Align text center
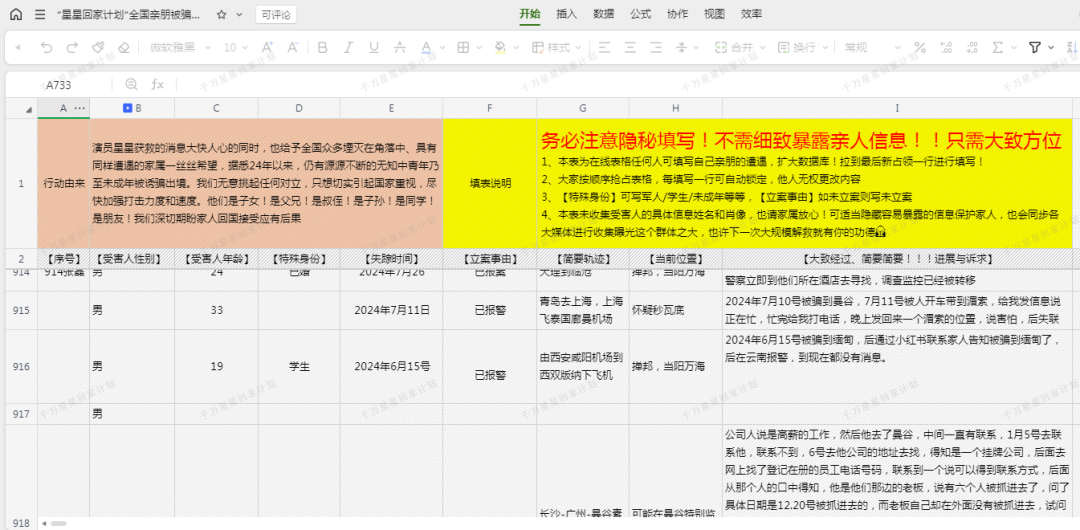This screenshot has width=1080, height=530. point(630,48)
